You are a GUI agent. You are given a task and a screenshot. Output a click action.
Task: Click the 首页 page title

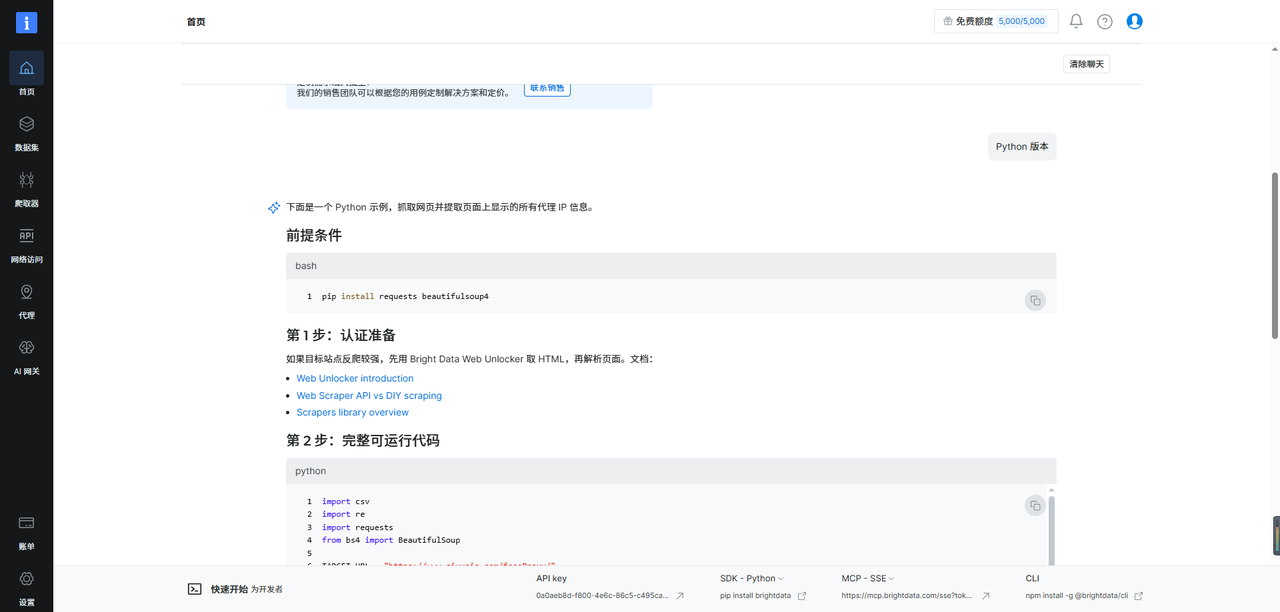tap(196, 21)
